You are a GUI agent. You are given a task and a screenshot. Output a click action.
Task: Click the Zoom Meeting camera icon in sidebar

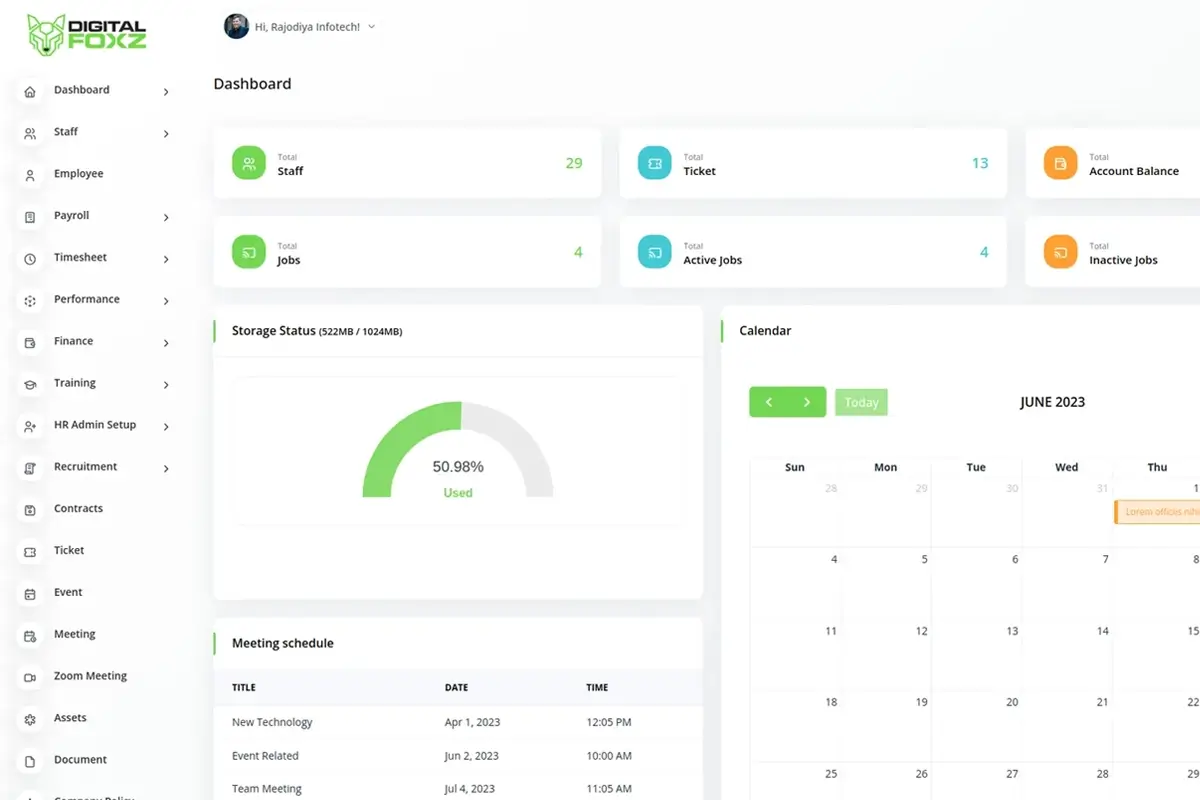30,677
